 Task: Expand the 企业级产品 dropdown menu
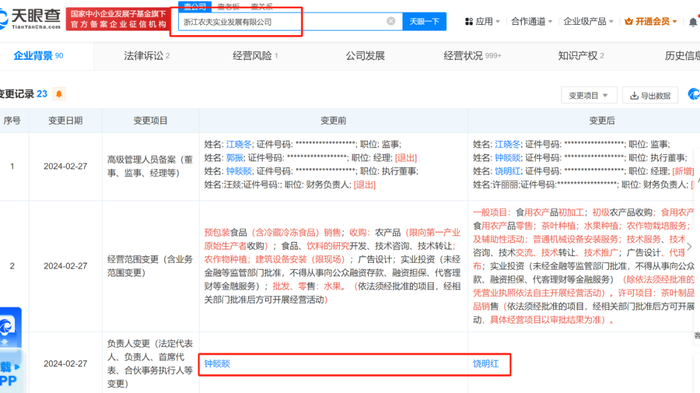(x=588, y=21)
